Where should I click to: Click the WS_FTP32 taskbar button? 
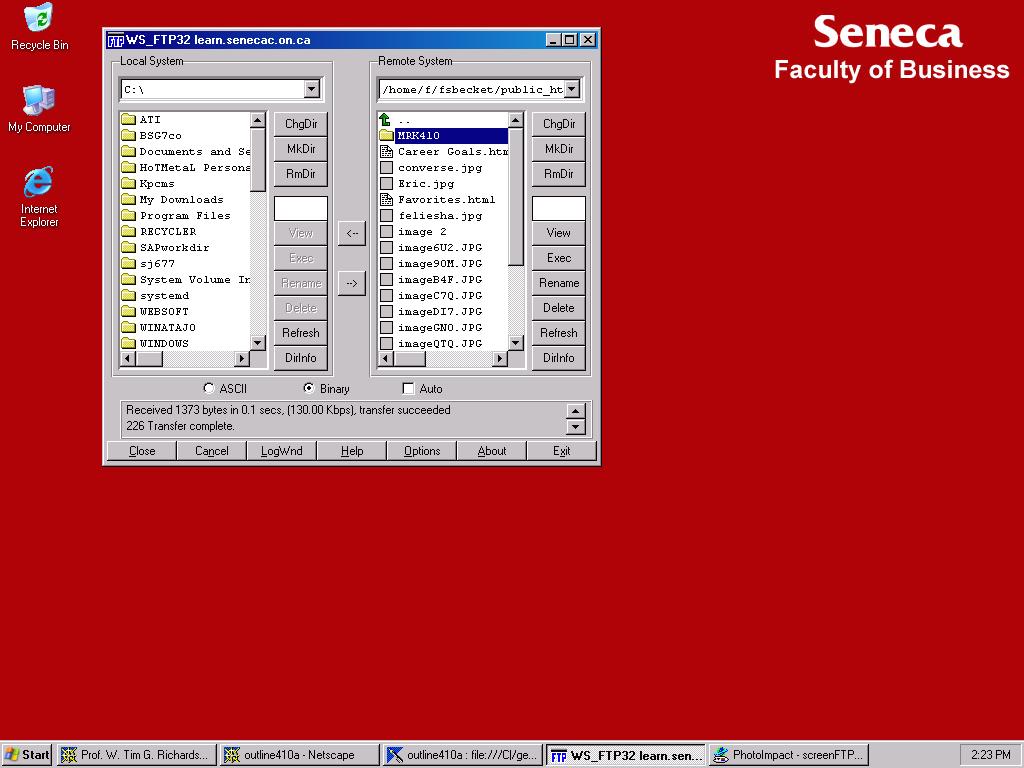(626, 755)
